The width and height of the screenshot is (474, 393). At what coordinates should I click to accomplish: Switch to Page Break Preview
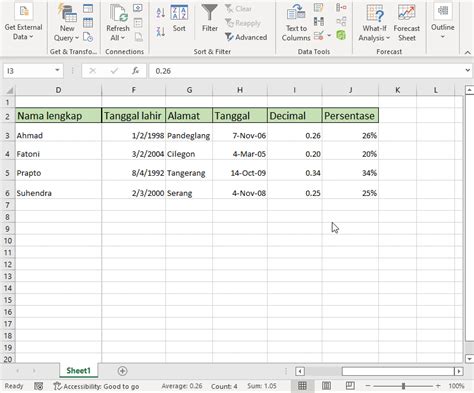point(350,386)
